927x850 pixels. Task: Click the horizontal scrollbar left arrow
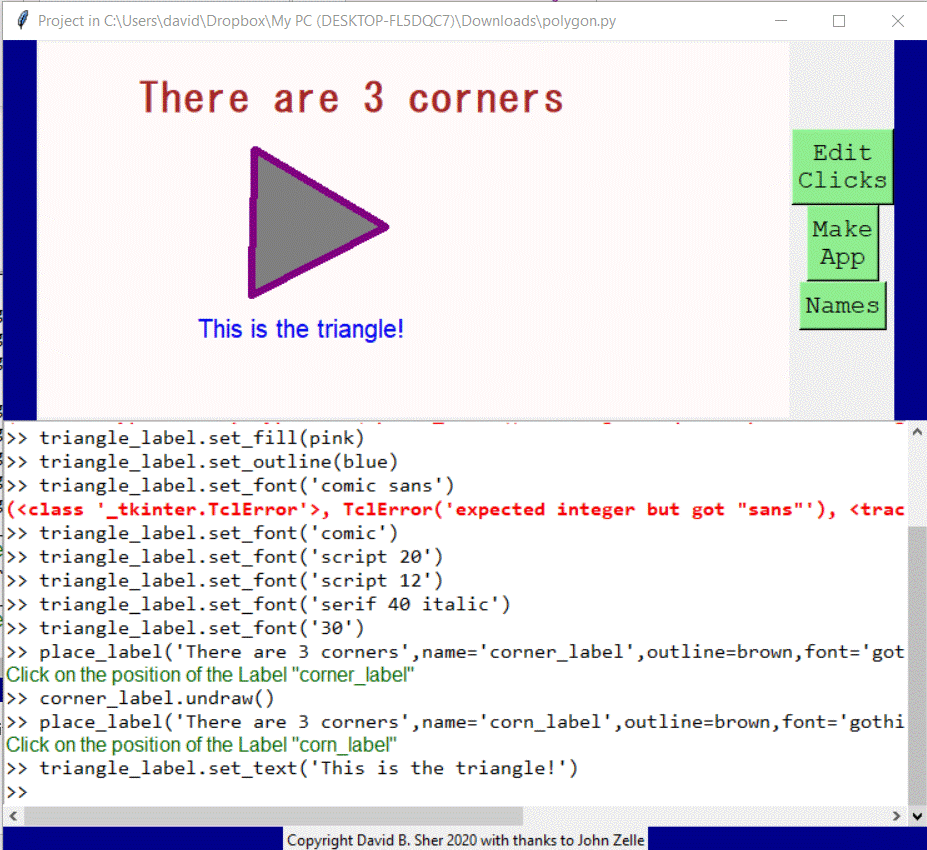pyautogui.click(x=13, y=816)
